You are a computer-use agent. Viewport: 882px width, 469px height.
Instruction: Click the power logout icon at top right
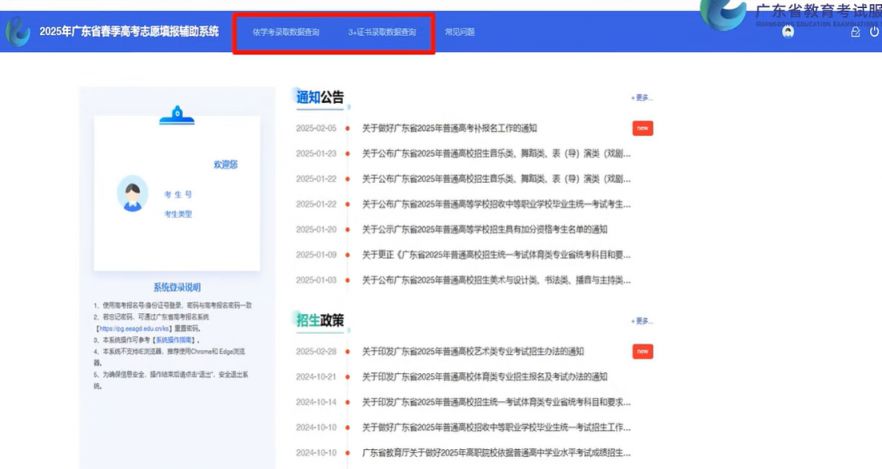873,32
